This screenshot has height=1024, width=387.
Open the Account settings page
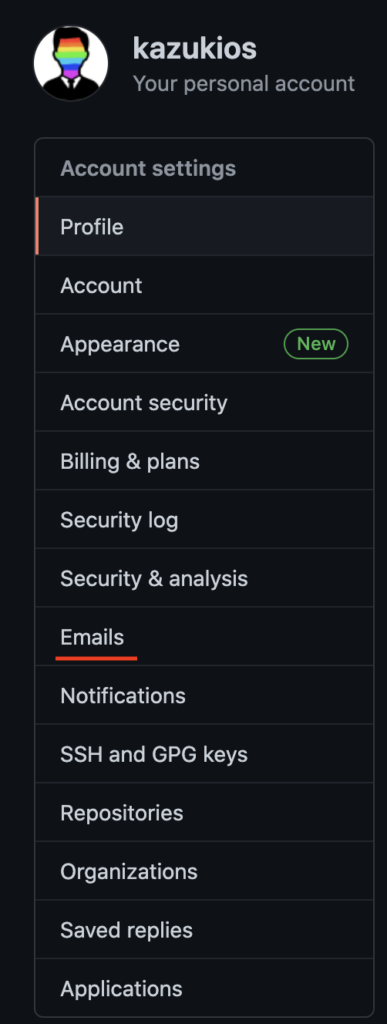204,285
